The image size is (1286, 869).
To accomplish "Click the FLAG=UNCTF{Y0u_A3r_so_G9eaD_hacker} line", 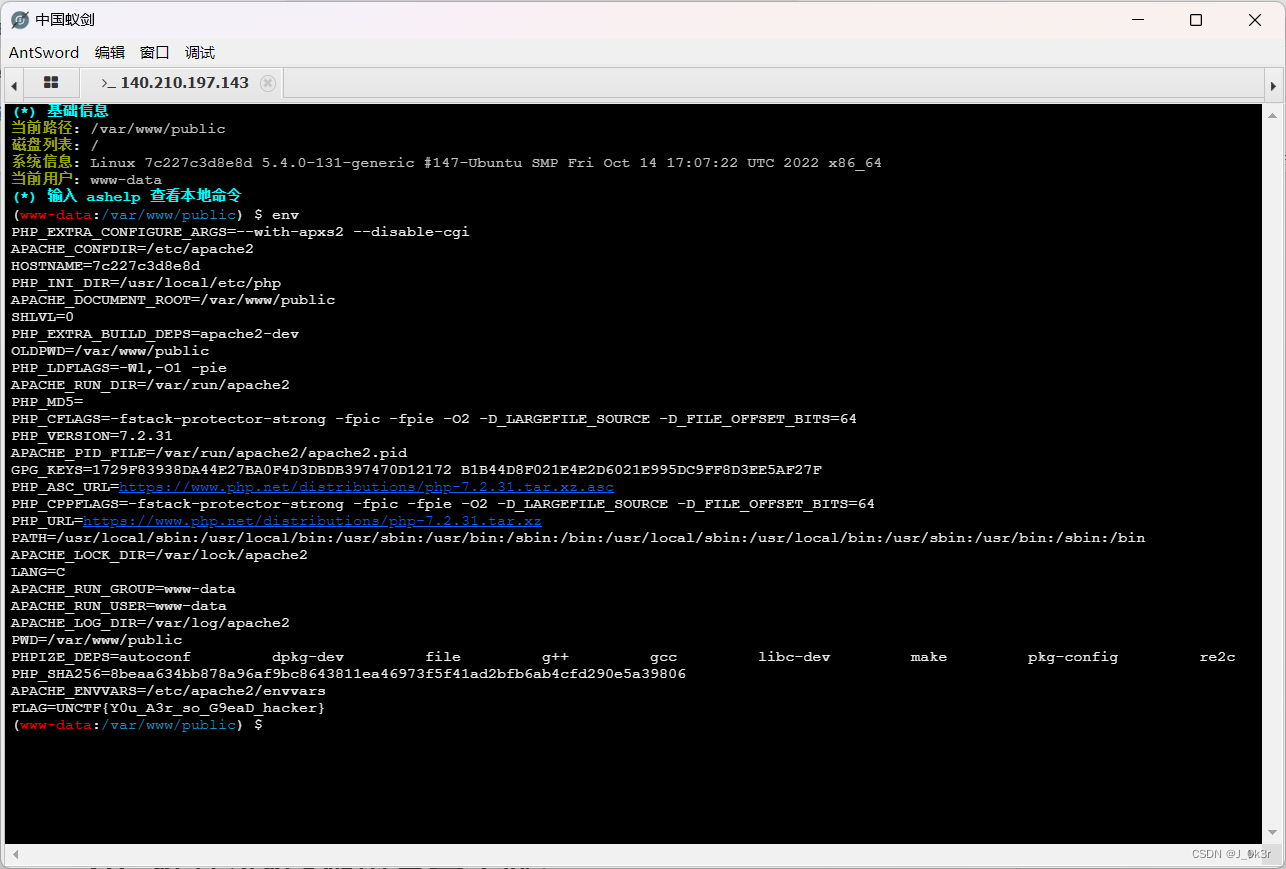I will pyautogui.click(x=168, y=708).
